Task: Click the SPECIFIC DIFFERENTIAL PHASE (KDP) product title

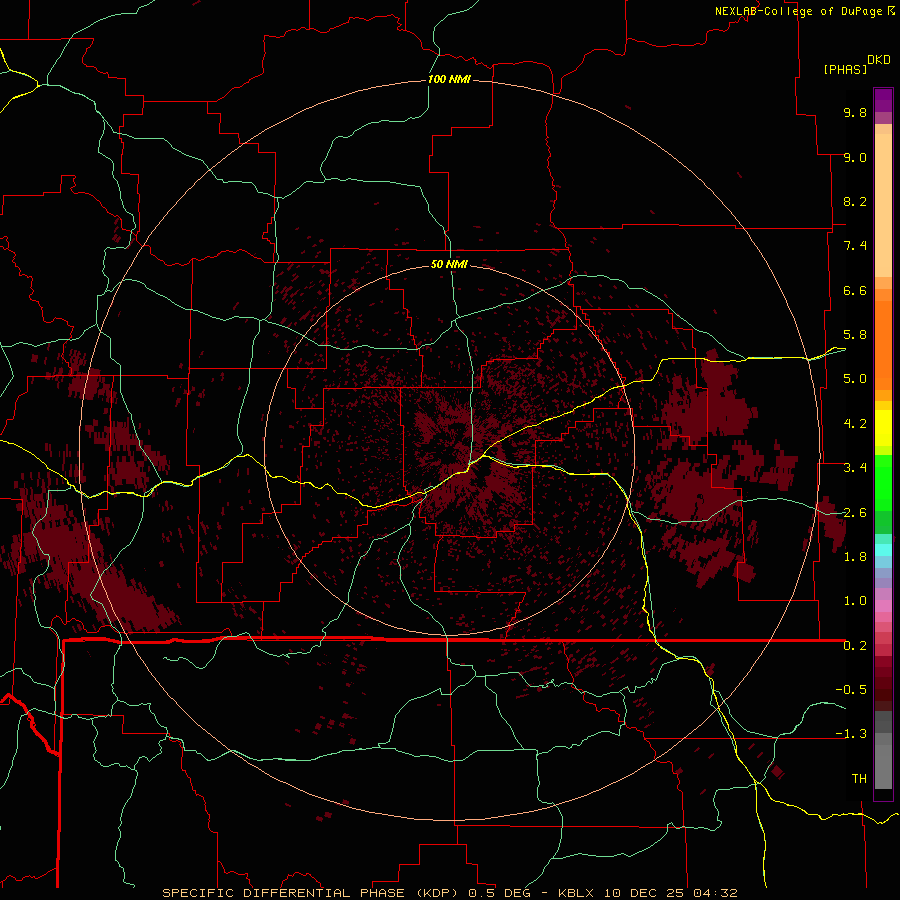Action: [311, 893]
